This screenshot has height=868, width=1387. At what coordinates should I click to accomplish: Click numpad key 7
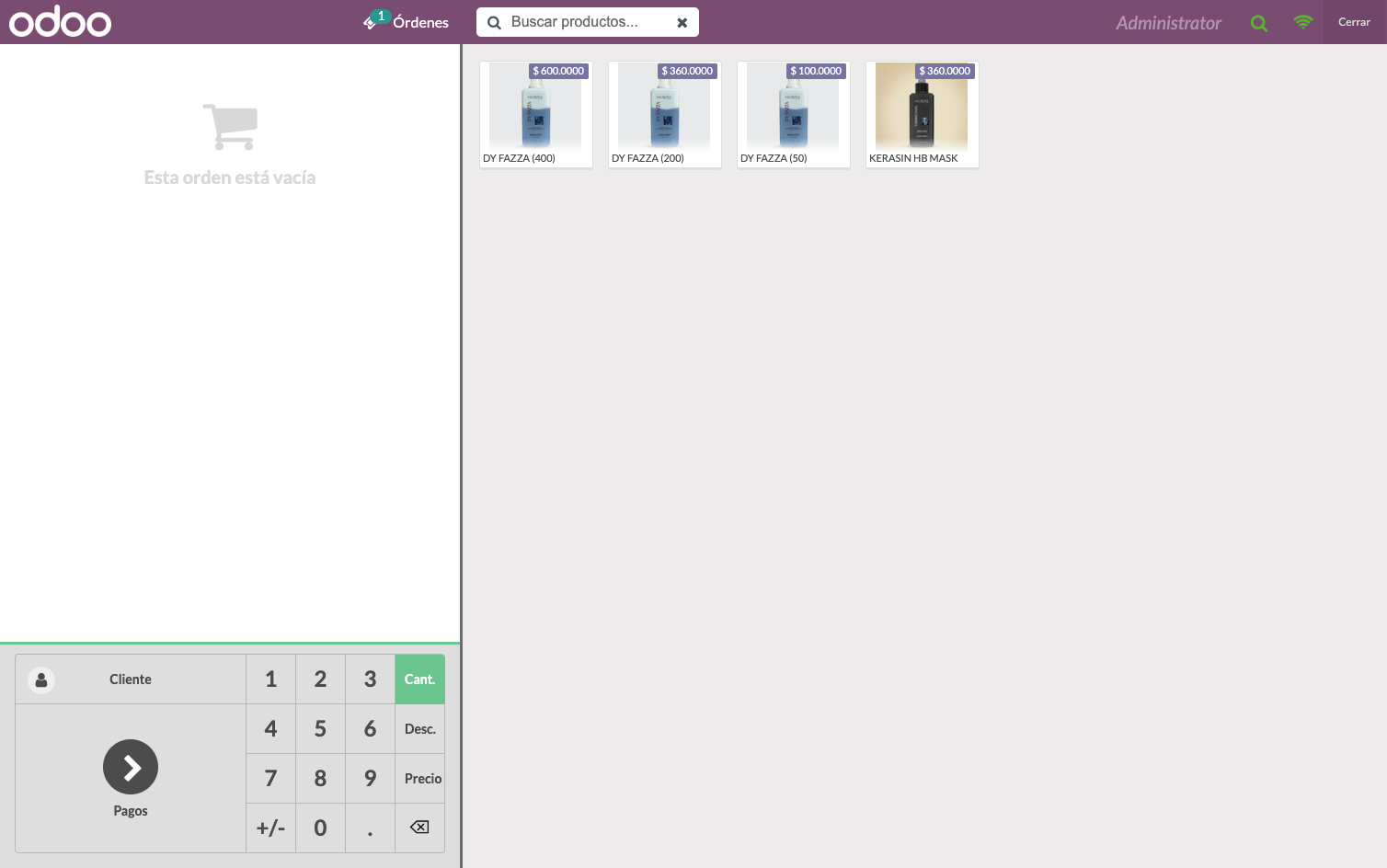(271, 779)
